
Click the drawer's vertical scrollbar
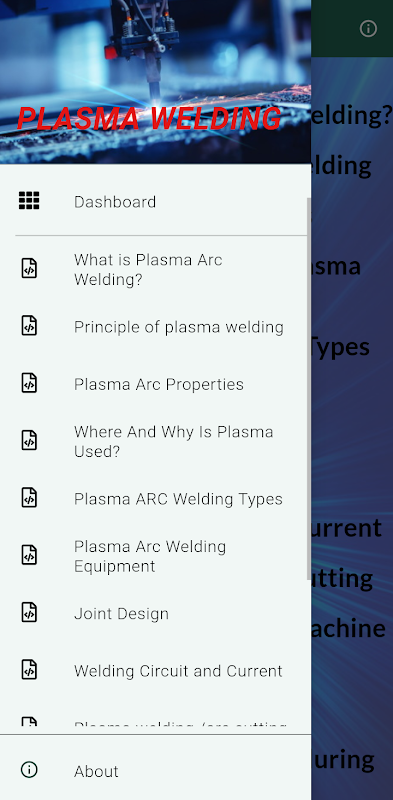pos(308,389)
